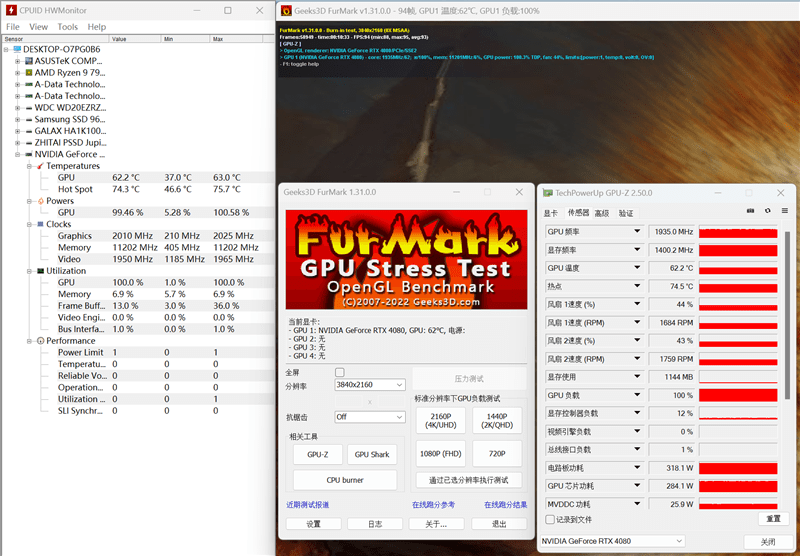Click the Temperatures thermometer icon in tree
Screen dimensions: 800x556
[40, 166]
